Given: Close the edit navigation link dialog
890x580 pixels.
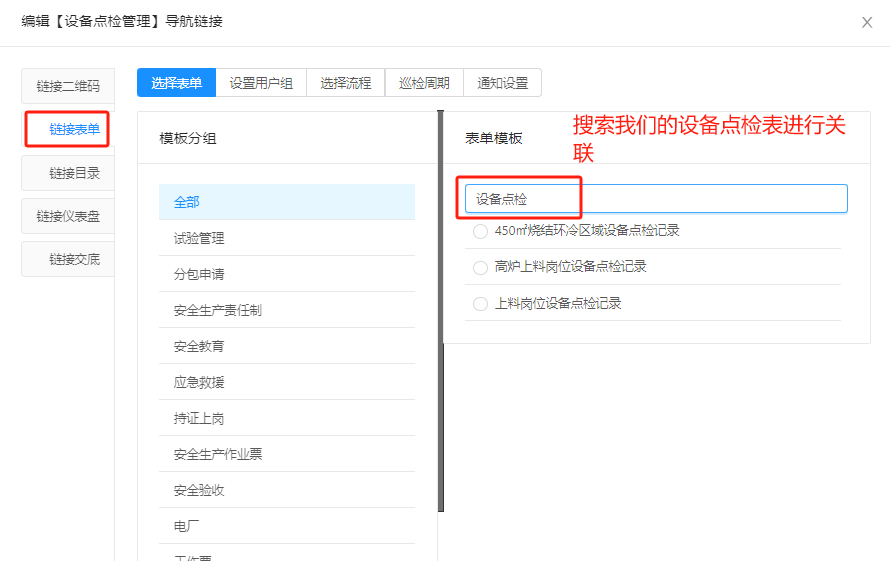Looking at the screenshot, I should (x=867, y=22).
